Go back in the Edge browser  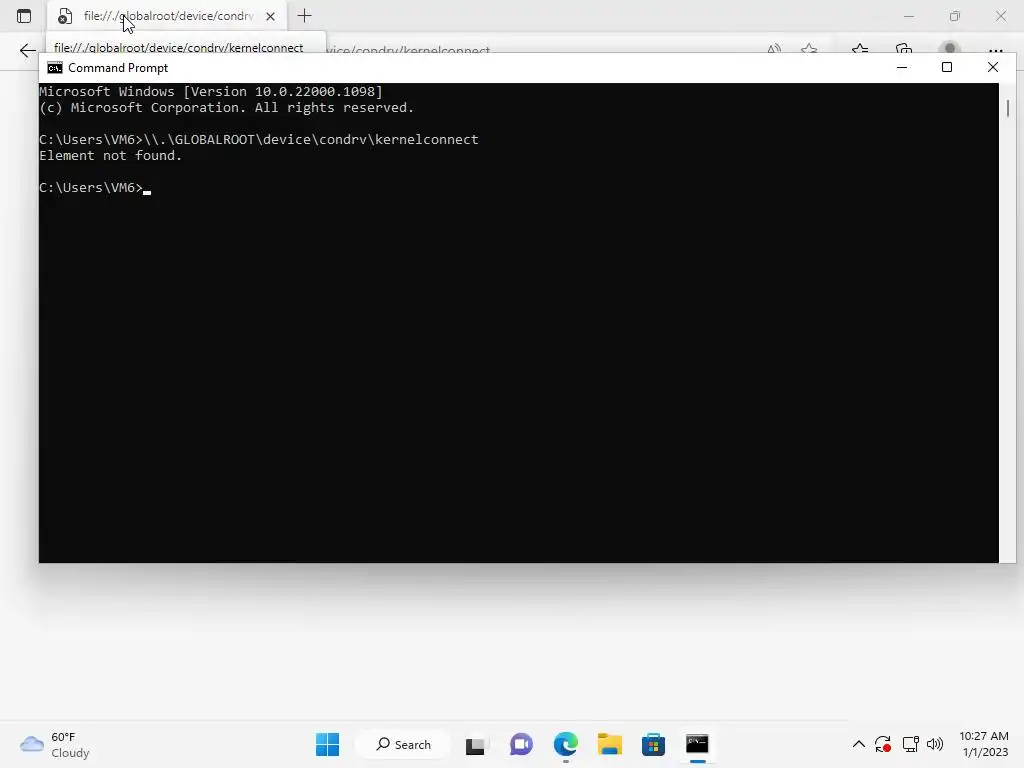click(x=27, y=50)
